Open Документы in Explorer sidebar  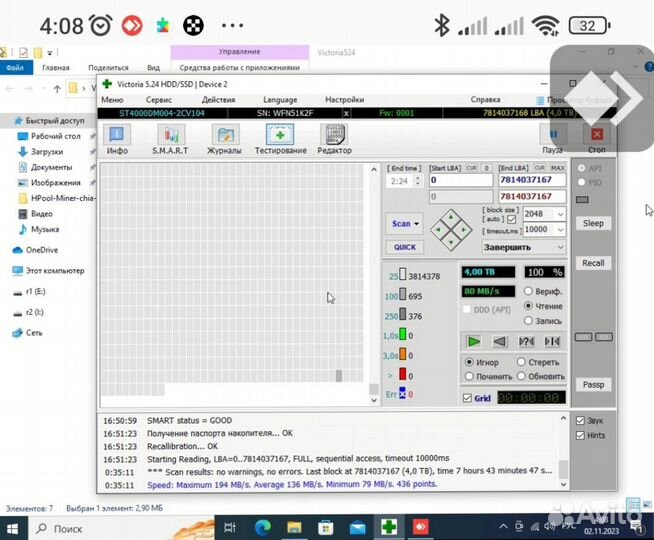51,167
